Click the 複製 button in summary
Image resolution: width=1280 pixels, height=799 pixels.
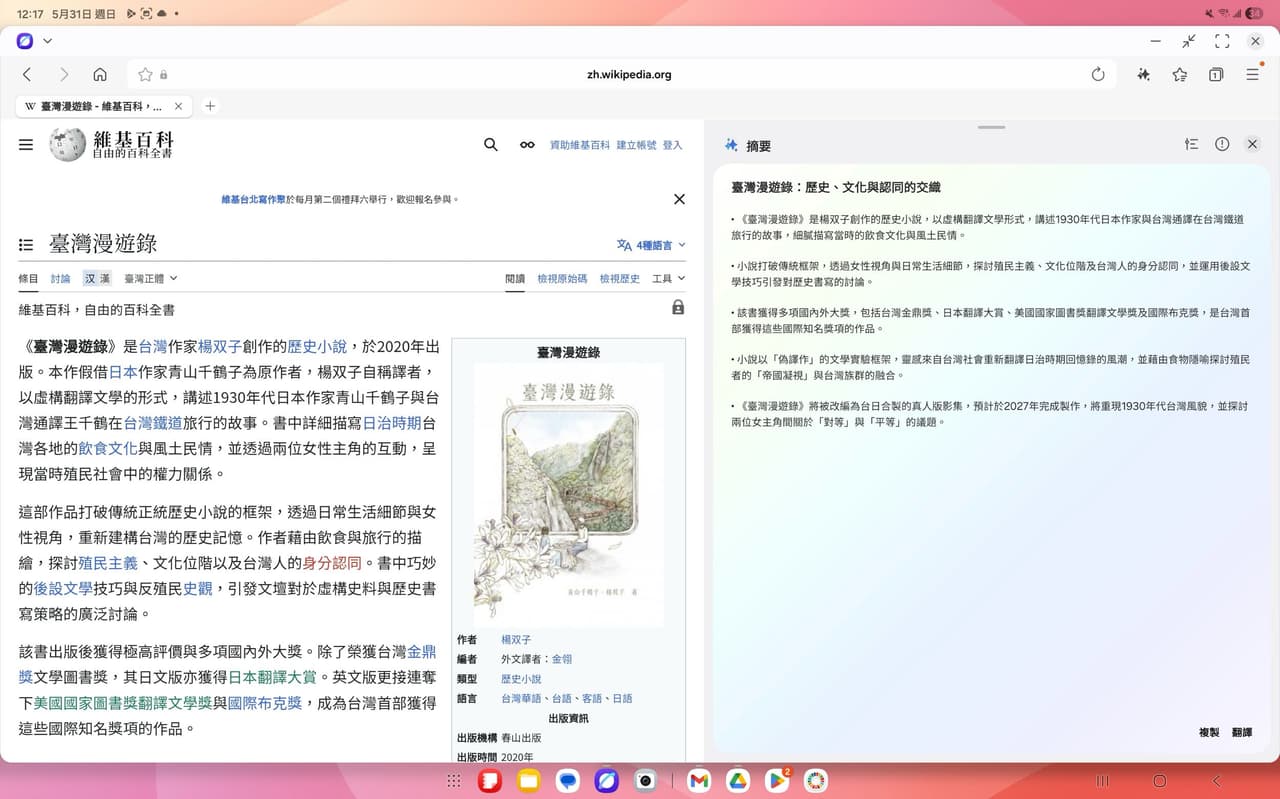pos(1209,732)
